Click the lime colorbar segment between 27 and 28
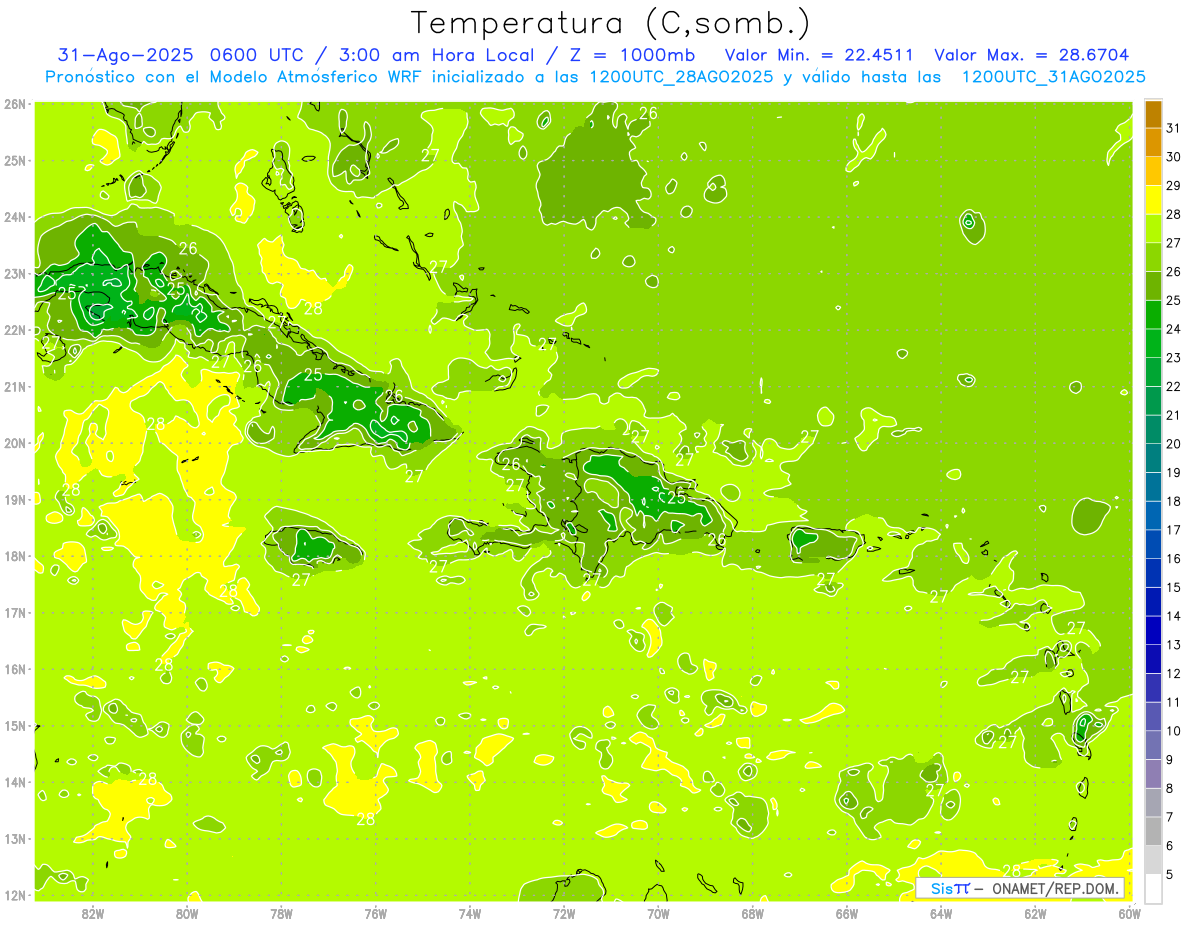The height and width of the screenshot is (927, 1200). tap(1153, 228)
